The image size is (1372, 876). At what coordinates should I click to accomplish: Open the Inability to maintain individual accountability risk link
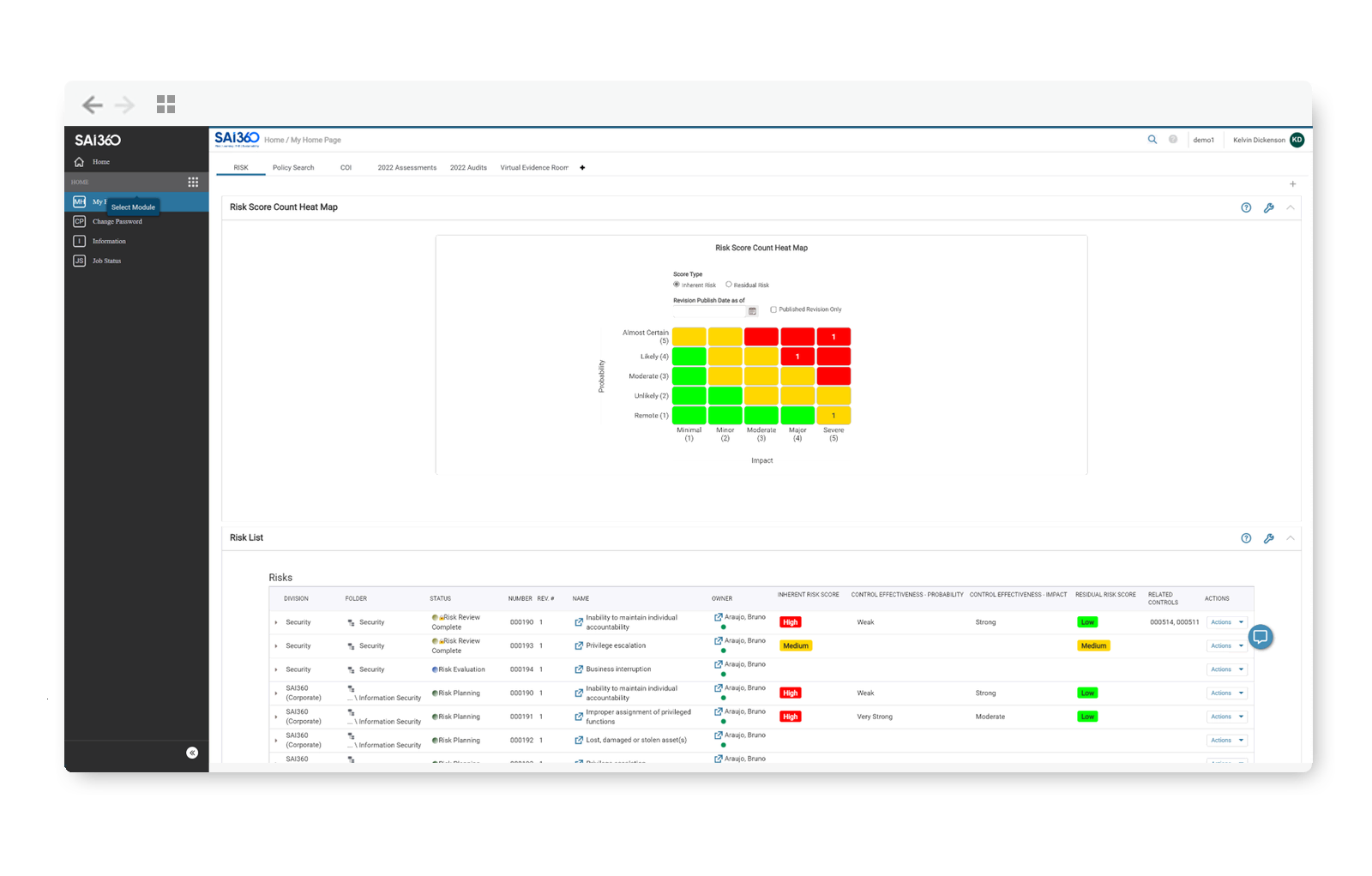tap(630, 621)
